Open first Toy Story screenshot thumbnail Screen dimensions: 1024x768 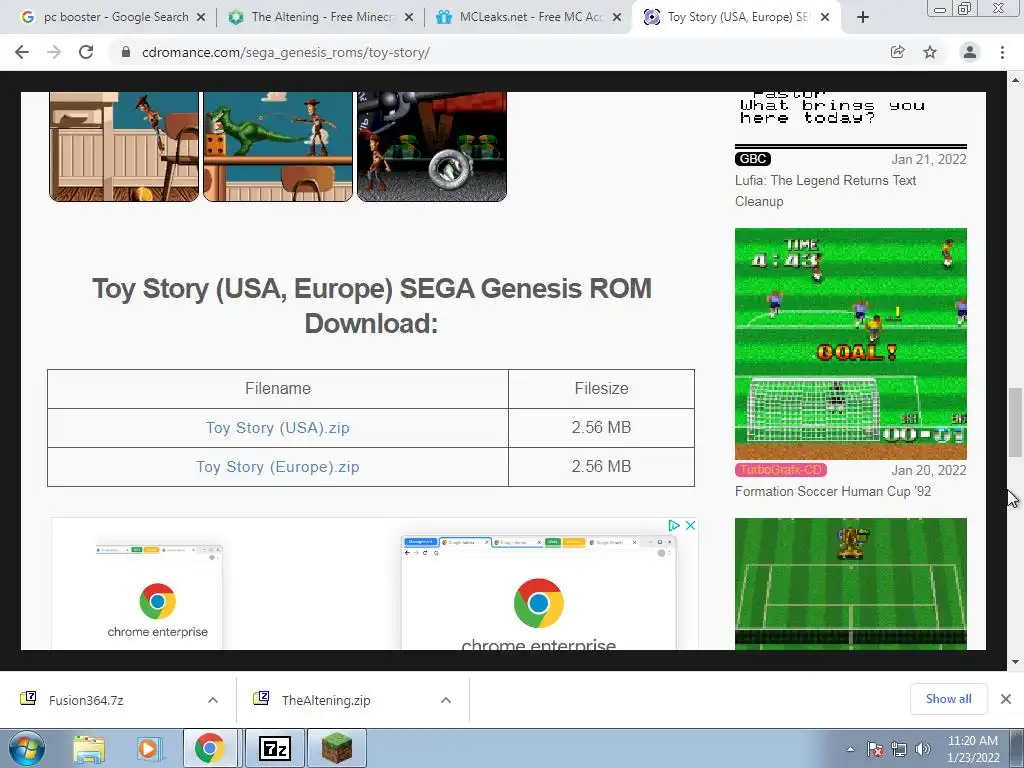124,146
